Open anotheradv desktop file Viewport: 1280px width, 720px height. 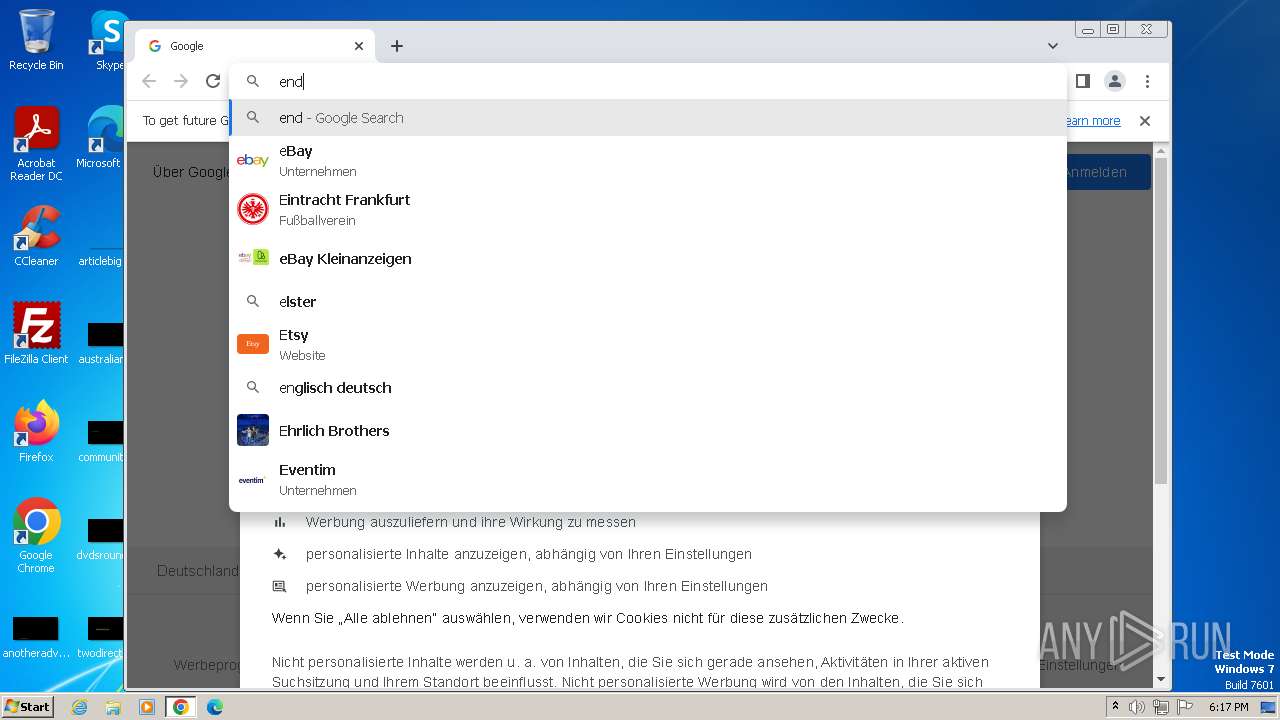(36, 637)
